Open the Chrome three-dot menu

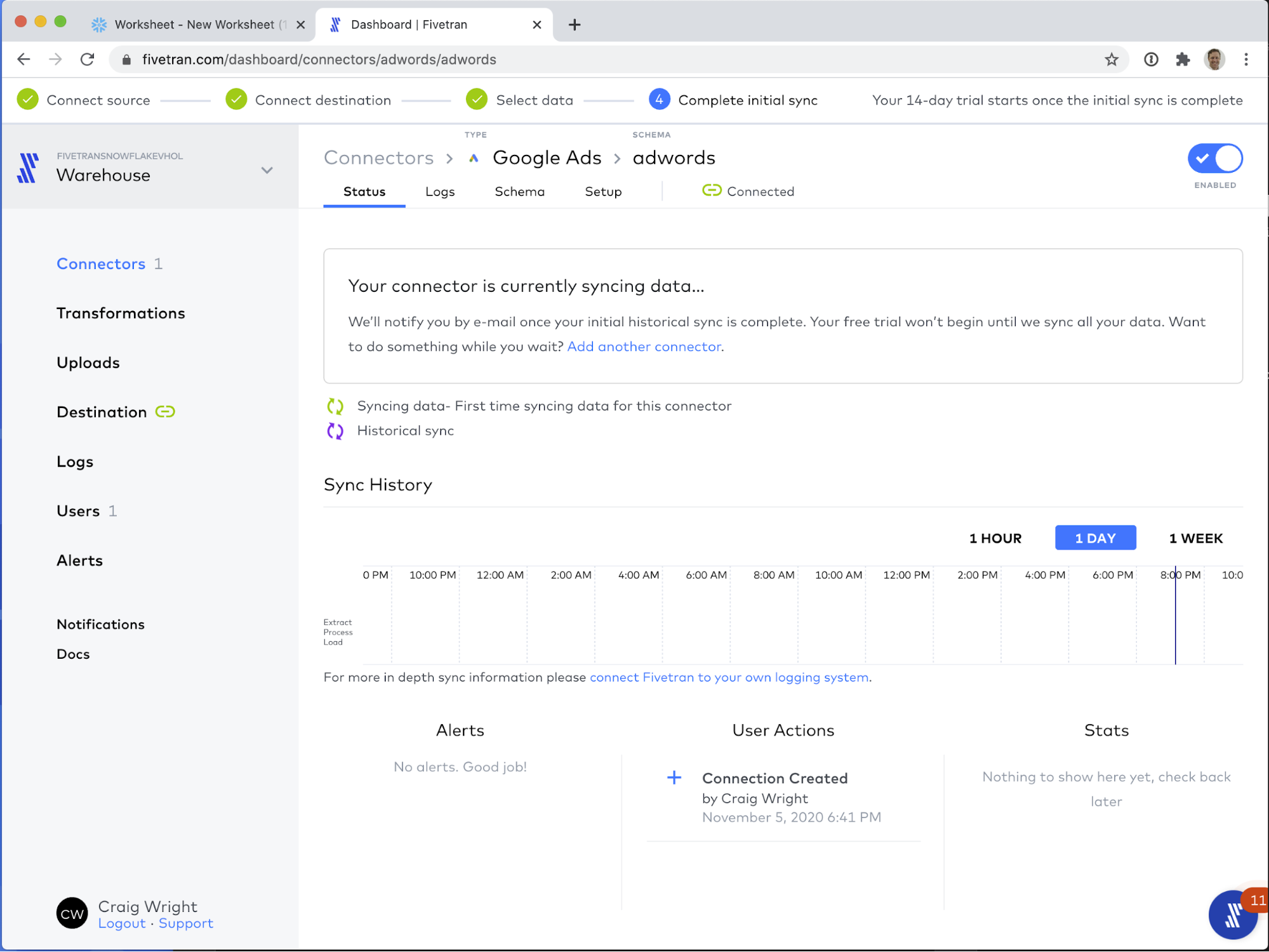point(1246,60)
